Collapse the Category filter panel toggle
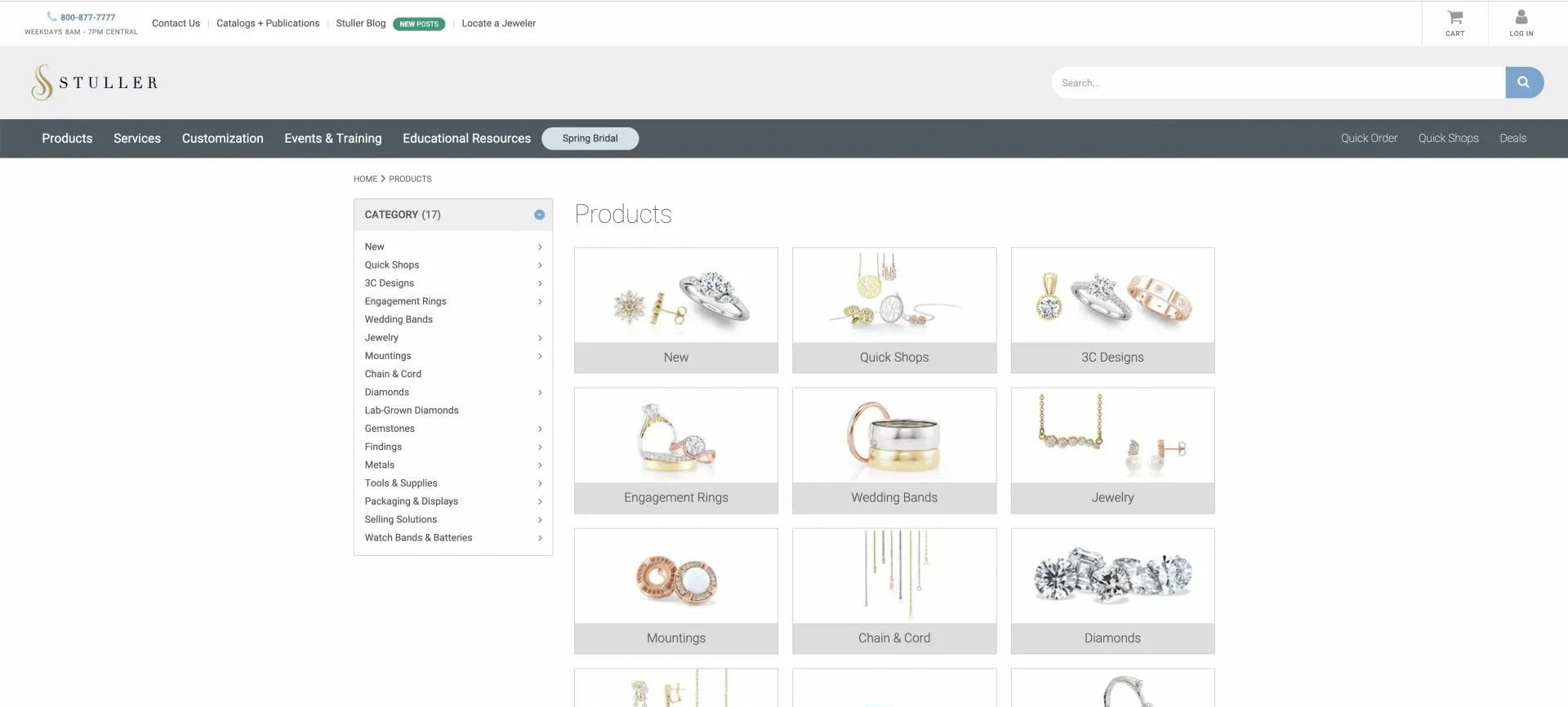This screenshot has width=1568, height=707. [x=539, y=215]
